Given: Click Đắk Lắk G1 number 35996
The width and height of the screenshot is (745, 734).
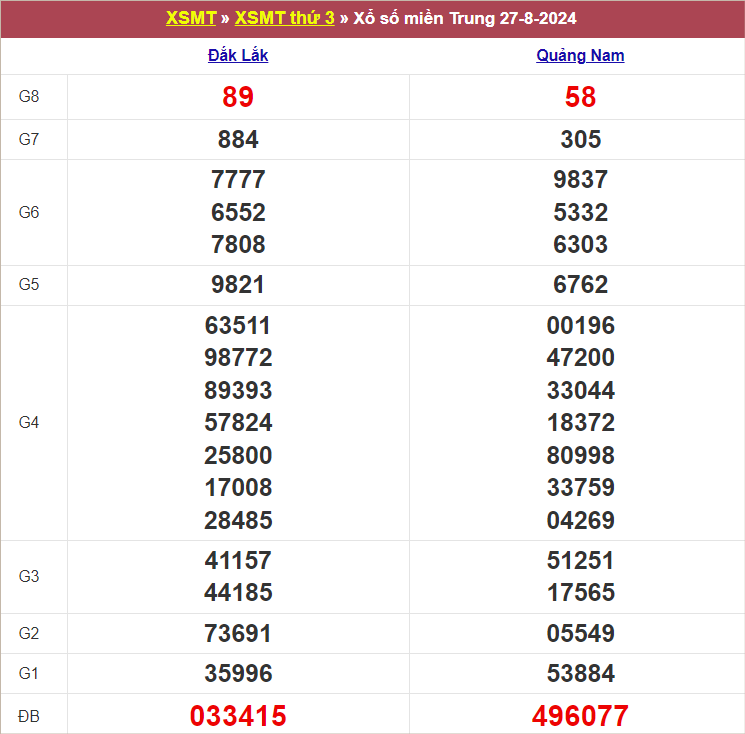Looking at the screenshot, I should coord(238,674).
